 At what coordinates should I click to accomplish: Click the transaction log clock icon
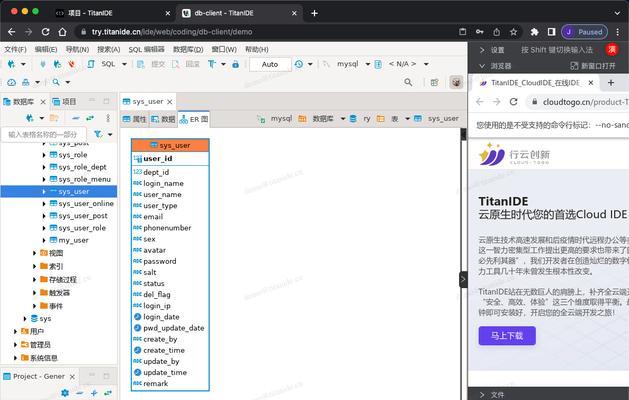coord(299,64)
